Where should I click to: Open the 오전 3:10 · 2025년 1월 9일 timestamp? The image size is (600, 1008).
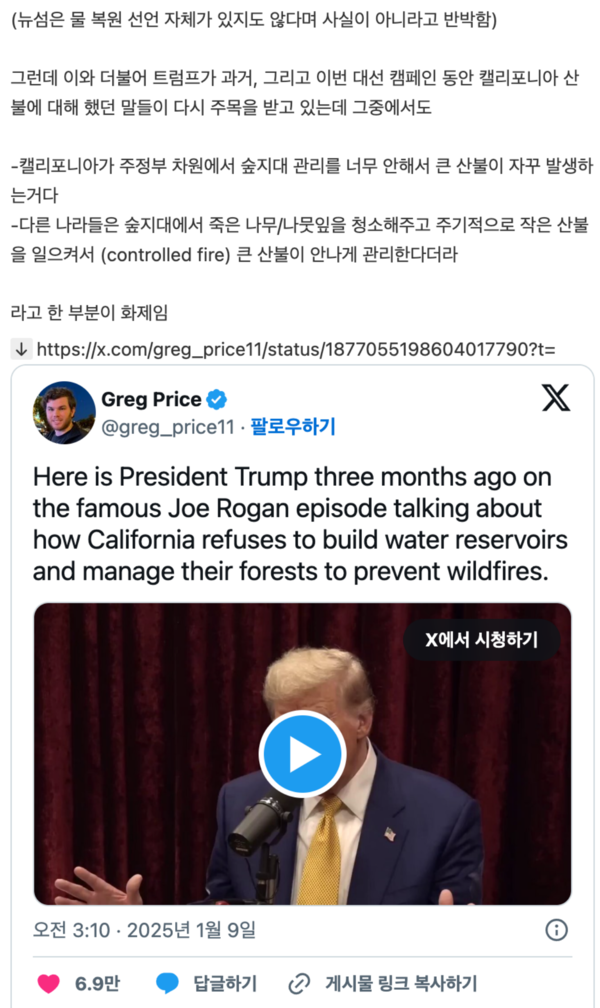click(144, 930)
